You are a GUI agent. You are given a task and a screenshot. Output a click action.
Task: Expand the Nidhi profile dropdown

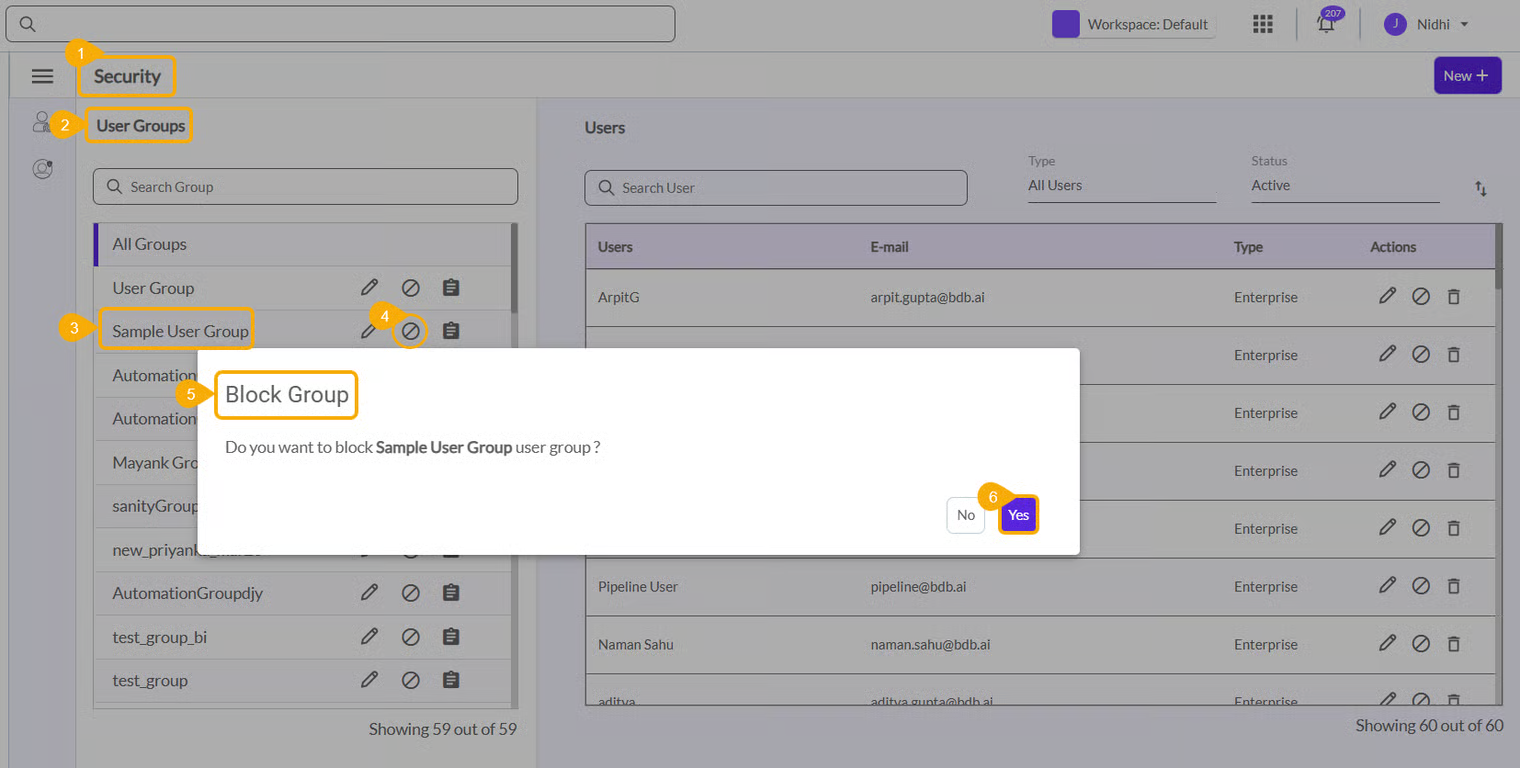coord(1427,24)
